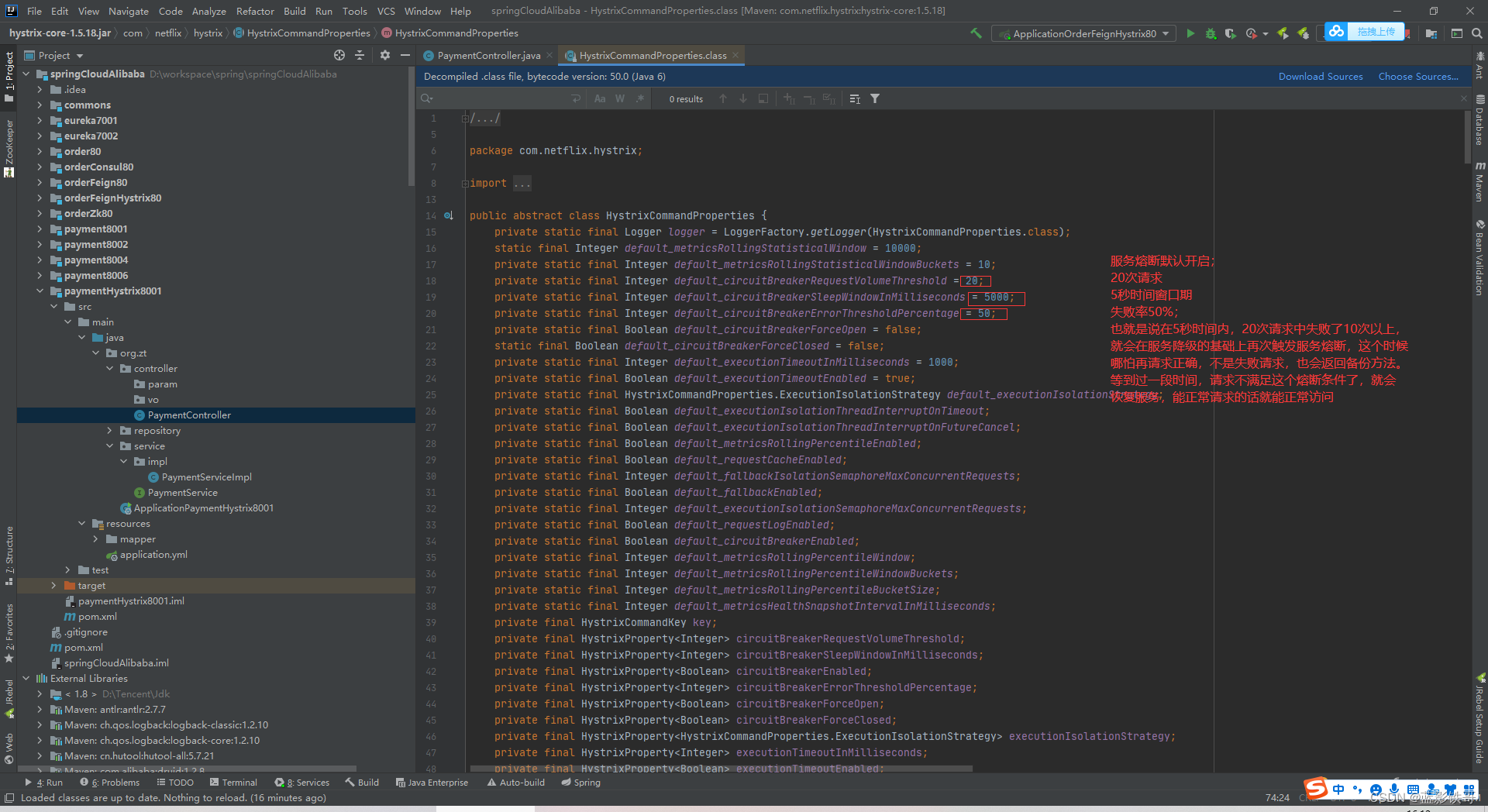Screen dimensions: 1488x812
Task: Run with Coverage shield icon
Action: [1230, 33]
